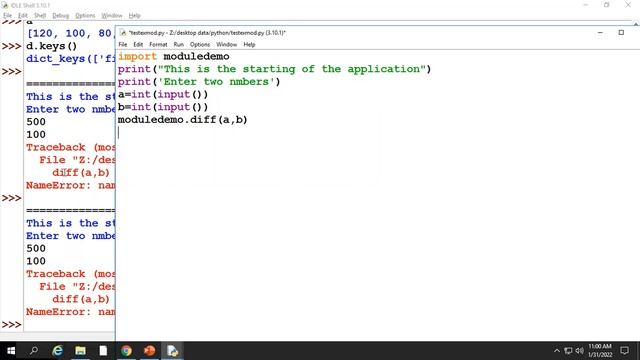Launch Google Chrome from taskbar
The height and width of the screenshot is (360, 640).
tap(126, 351)
